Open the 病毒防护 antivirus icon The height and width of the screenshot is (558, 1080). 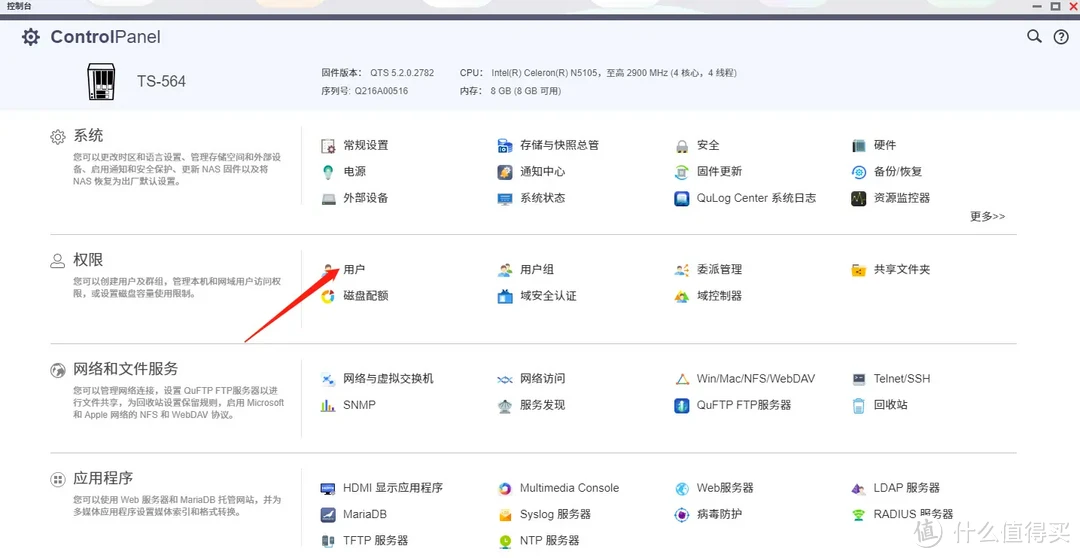click(x=682, y=515)
